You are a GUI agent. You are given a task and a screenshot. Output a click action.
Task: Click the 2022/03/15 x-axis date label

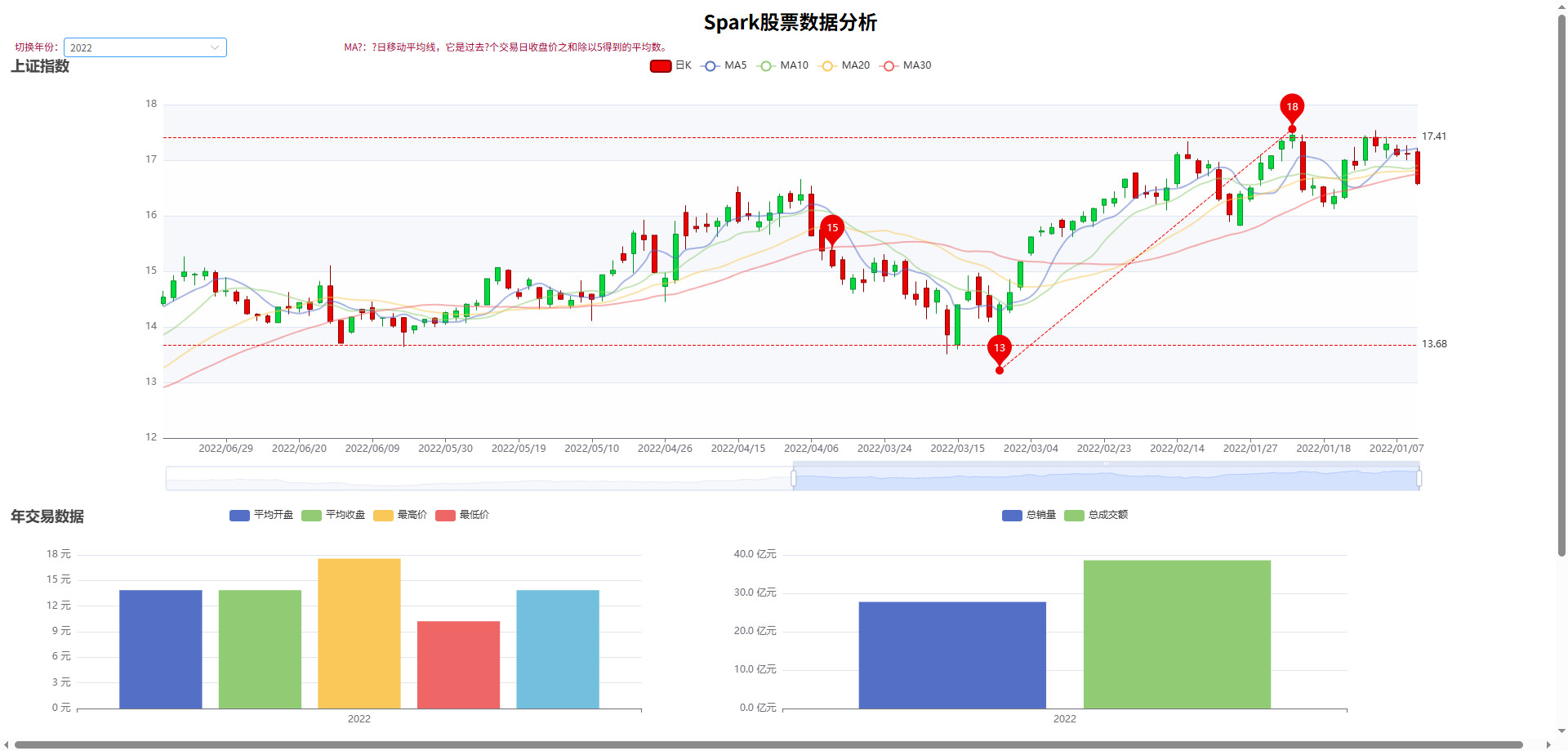tap(958, 449)
